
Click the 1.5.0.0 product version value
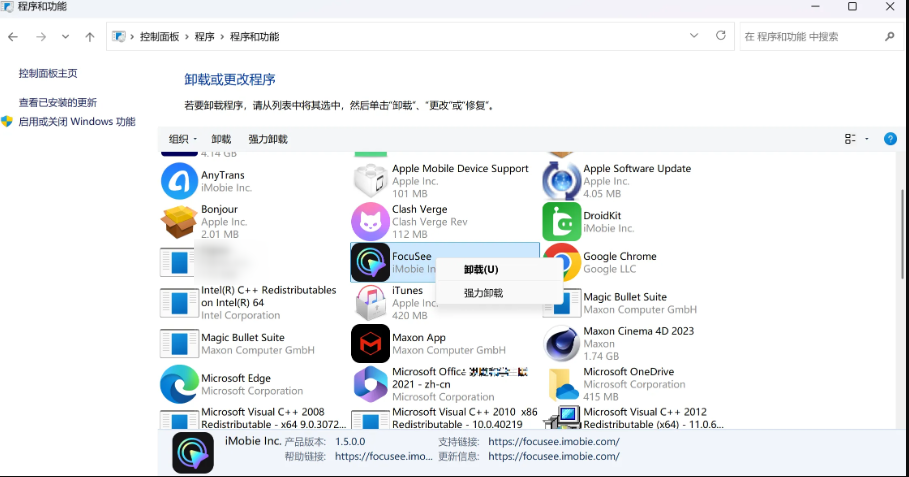pyautogui.click(x=350, y=442)
